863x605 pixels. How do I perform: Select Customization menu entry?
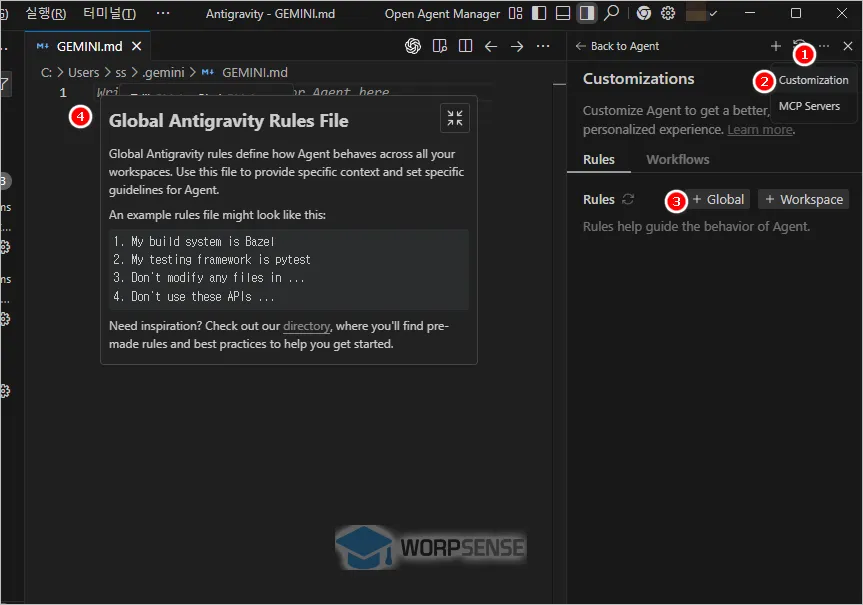813,80
